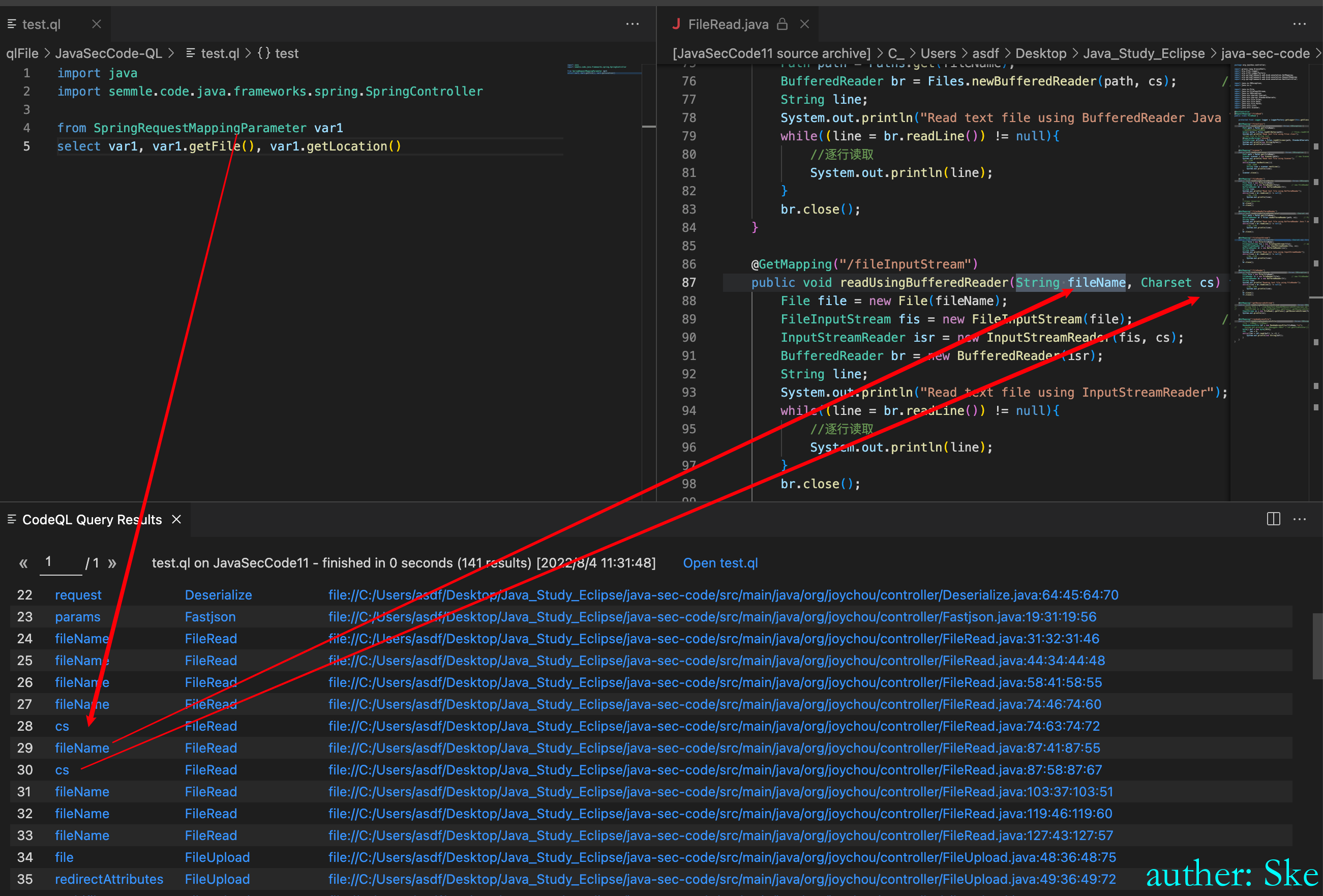
Task: Click Desktop breadcrumb segment
Action: [1041, 53]
